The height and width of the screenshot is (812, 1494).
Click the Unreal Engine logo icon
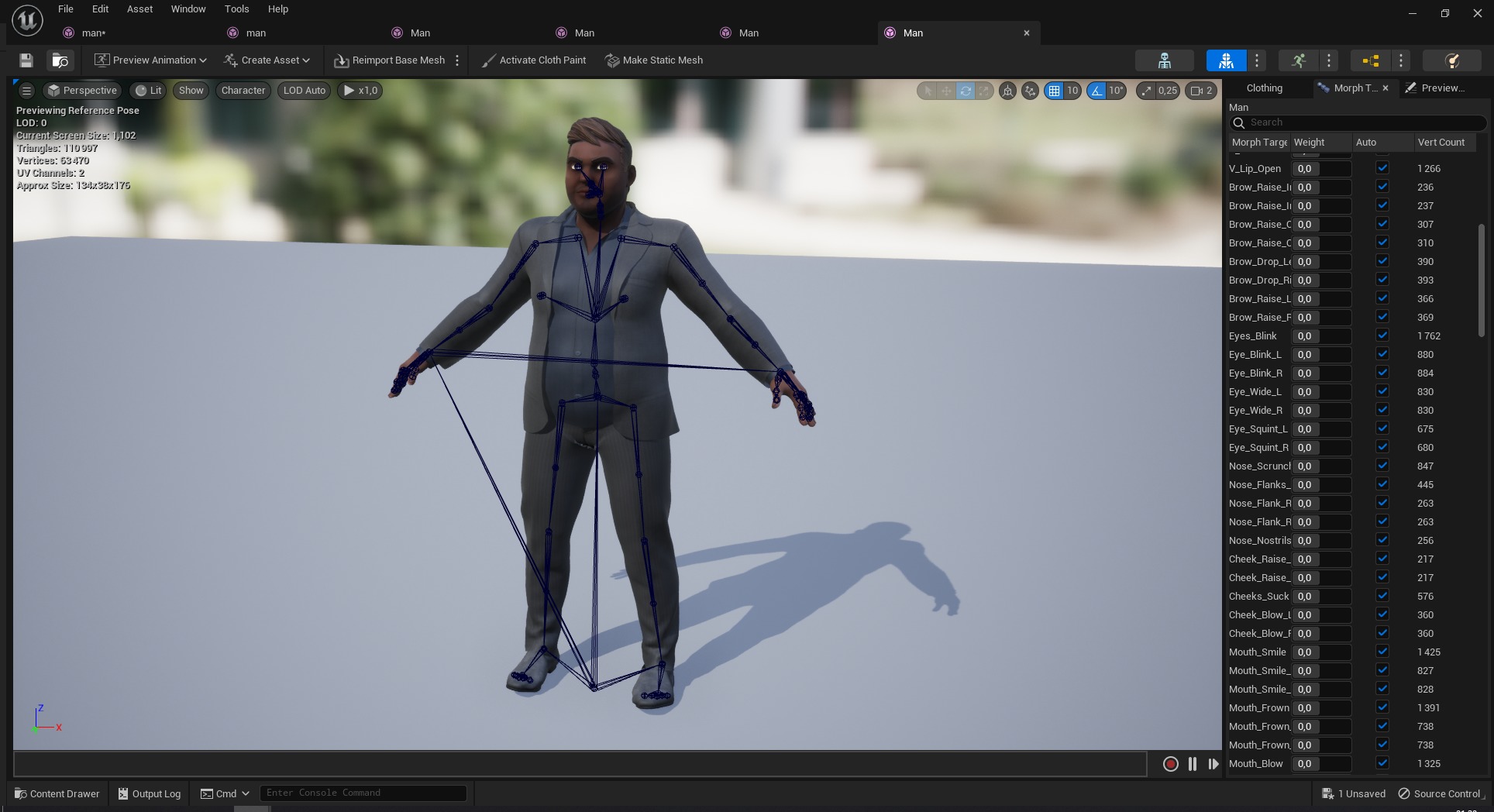point(27,21)
